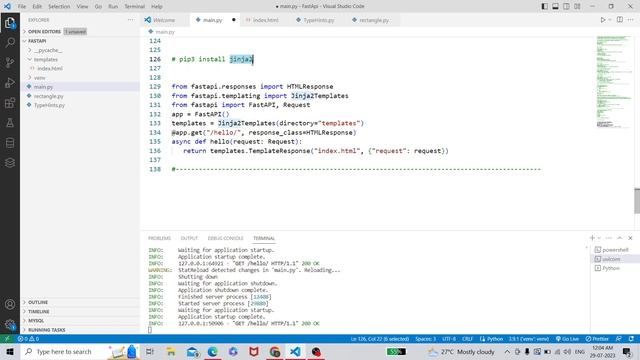The width and height of the screenshot is (640, 360).
Task: Click Prettier status bar item
Action: pos(597,339)
